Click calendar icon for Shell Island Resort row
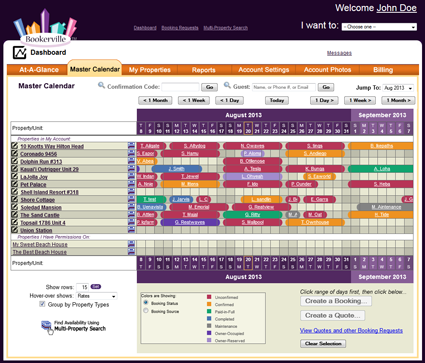The image size is (425, 363). point(131,192)
